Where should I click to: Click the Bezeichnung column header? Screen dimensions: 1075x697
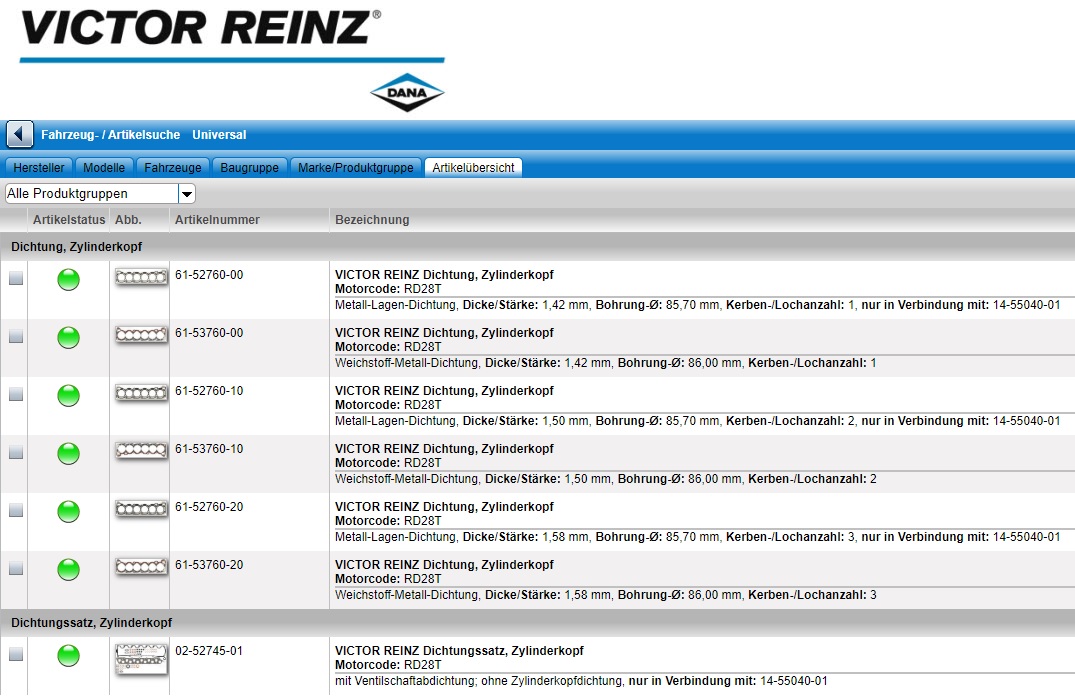[372, 220]
